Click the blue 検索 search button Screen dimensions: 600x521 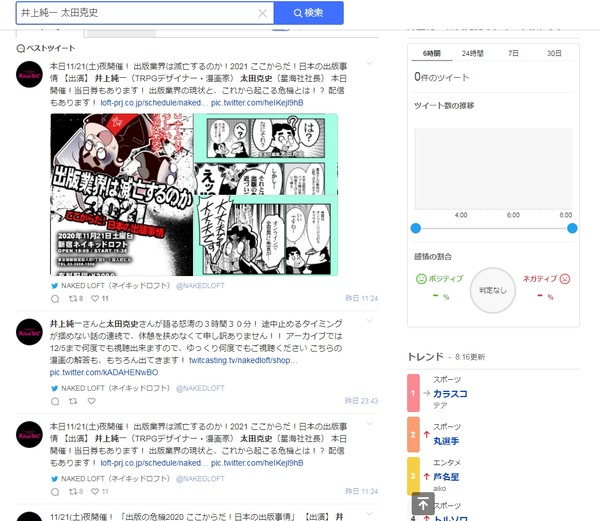[x=308, y=13]
